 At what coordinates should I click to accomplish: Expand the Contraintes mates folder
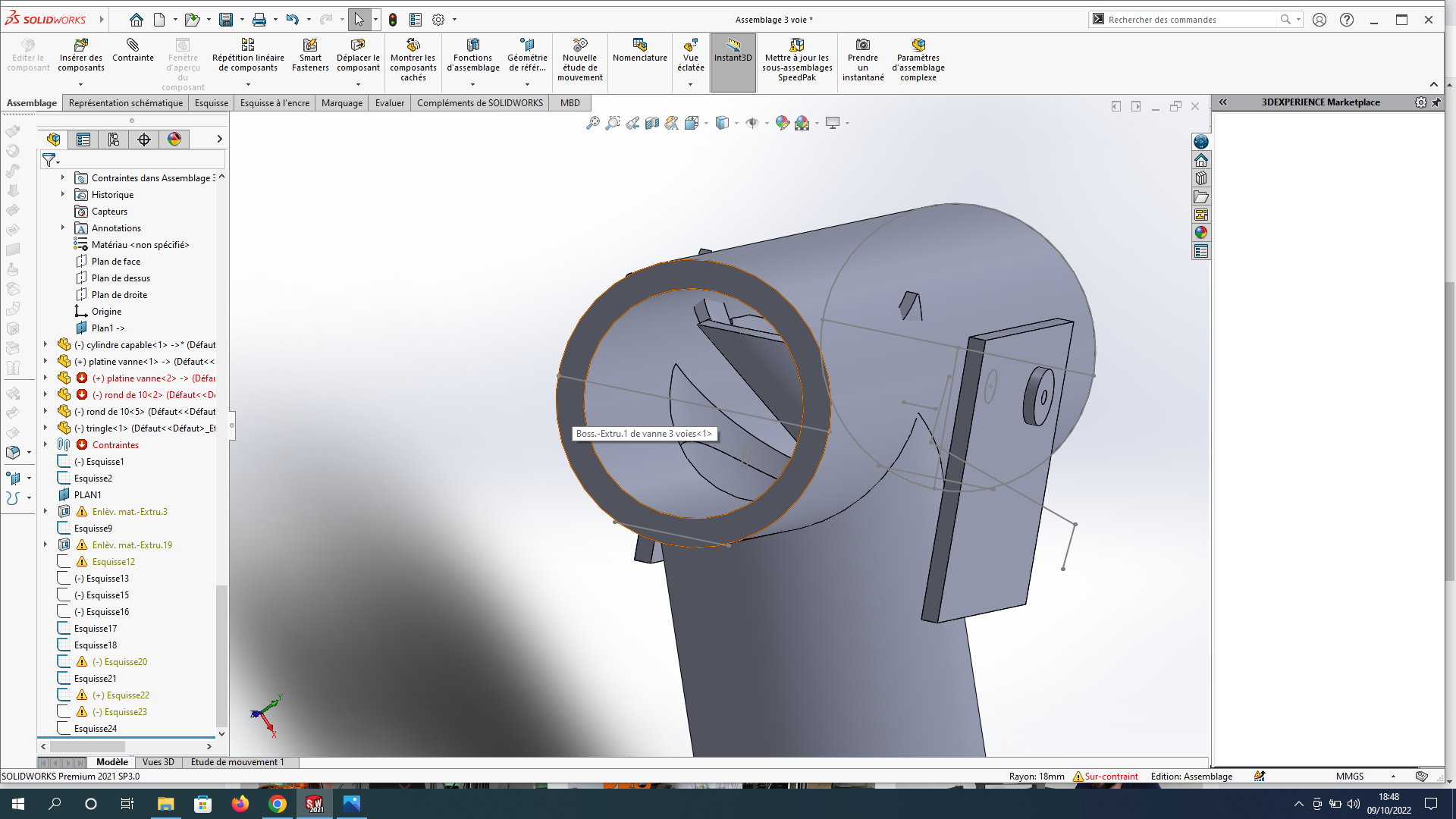tap(45, 444)
